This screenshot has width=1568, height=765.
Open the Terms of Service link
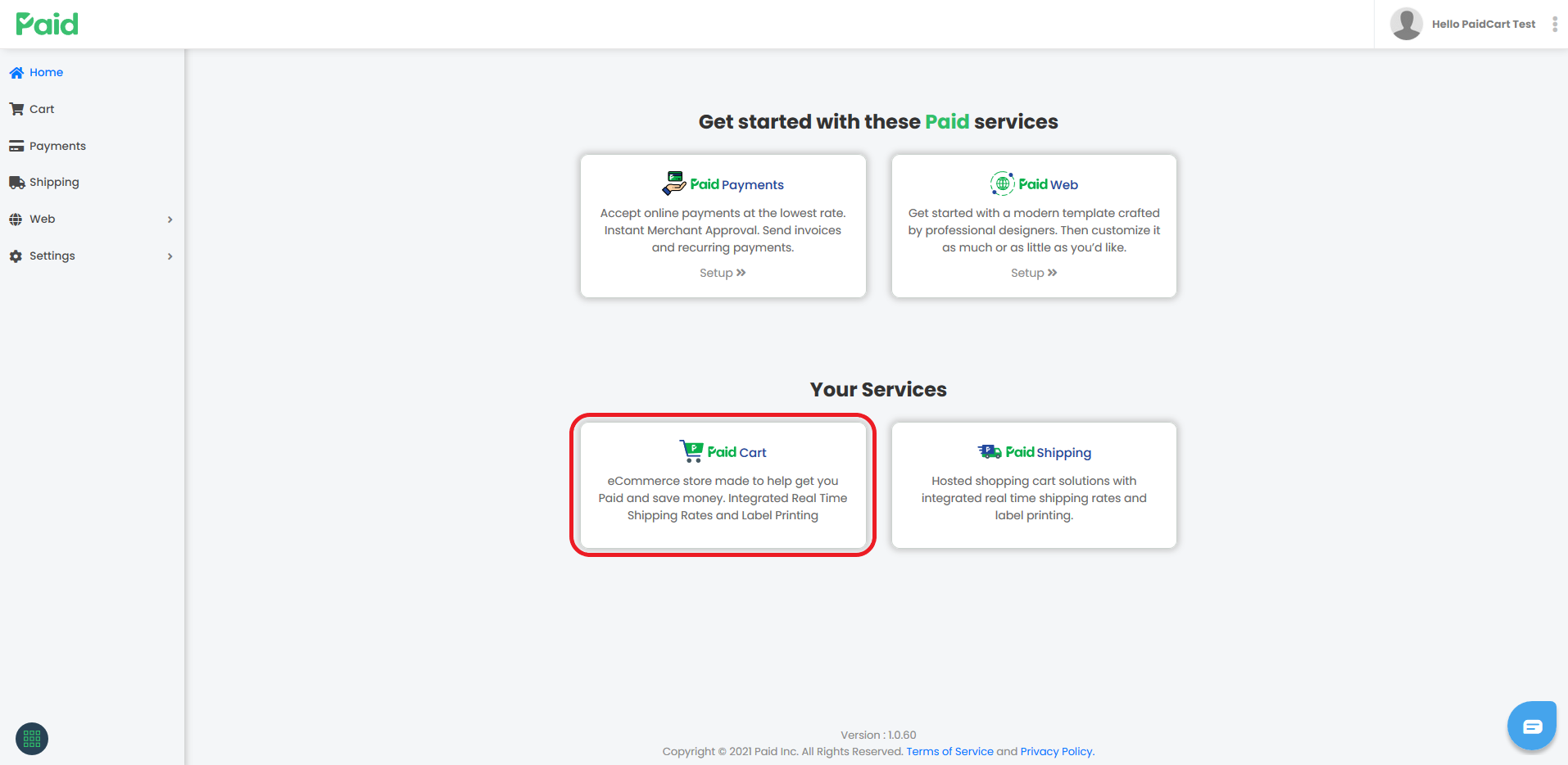pos(949,751)
